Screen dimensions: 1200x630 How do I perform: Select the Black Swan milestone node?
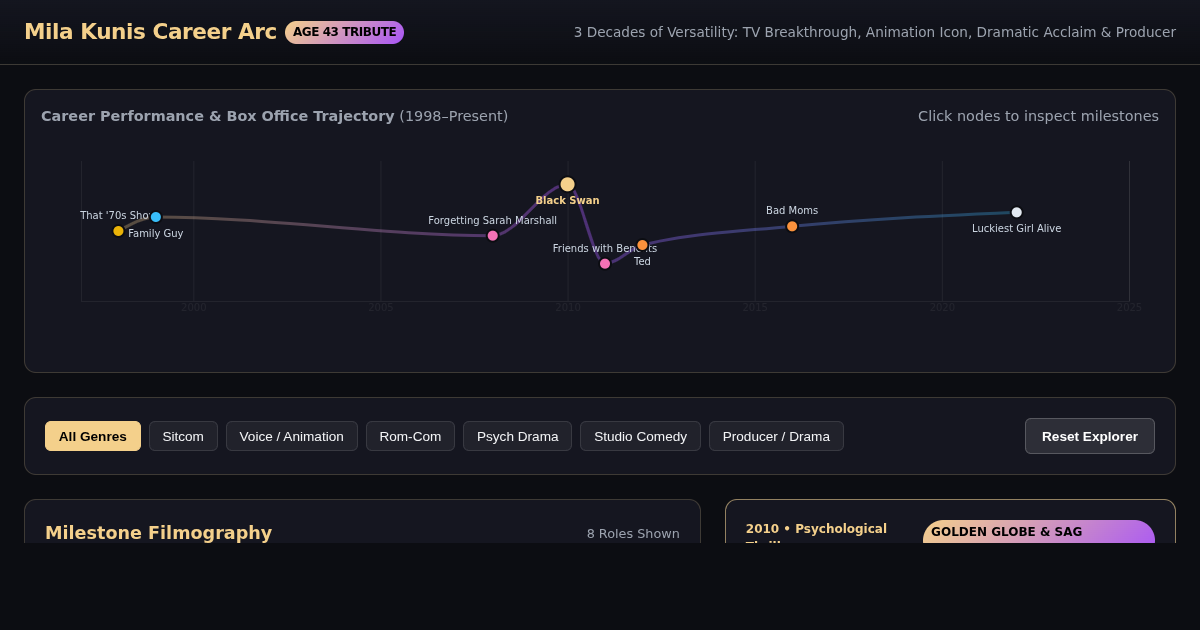568,184
